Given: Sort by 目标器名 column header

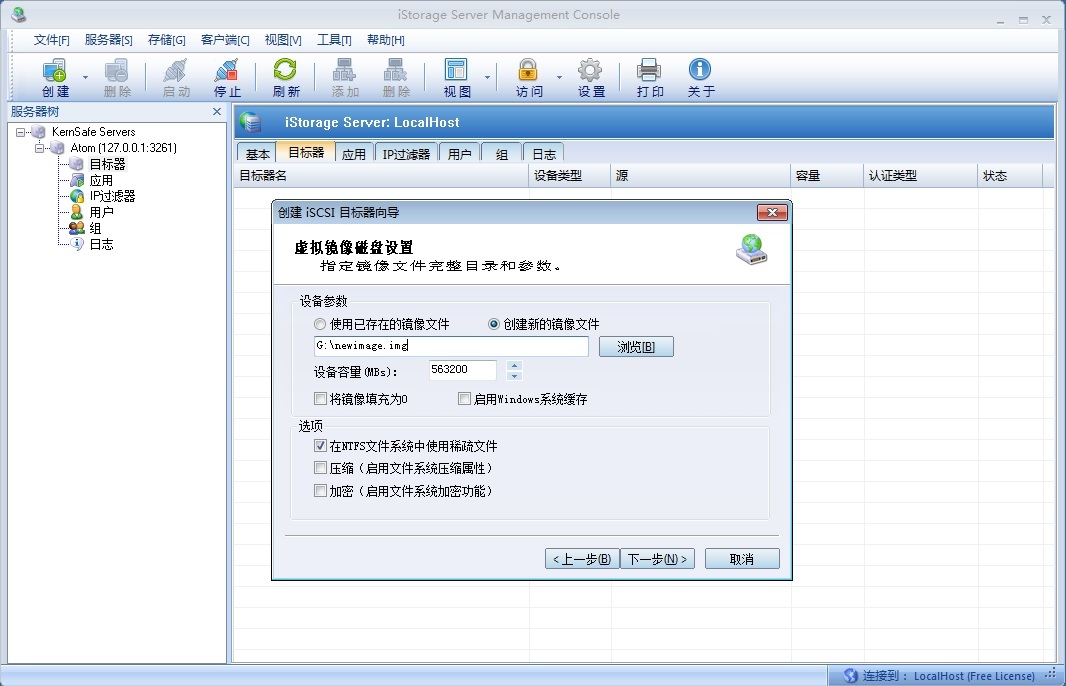Looking at the screenshot, I should point(381,175).
